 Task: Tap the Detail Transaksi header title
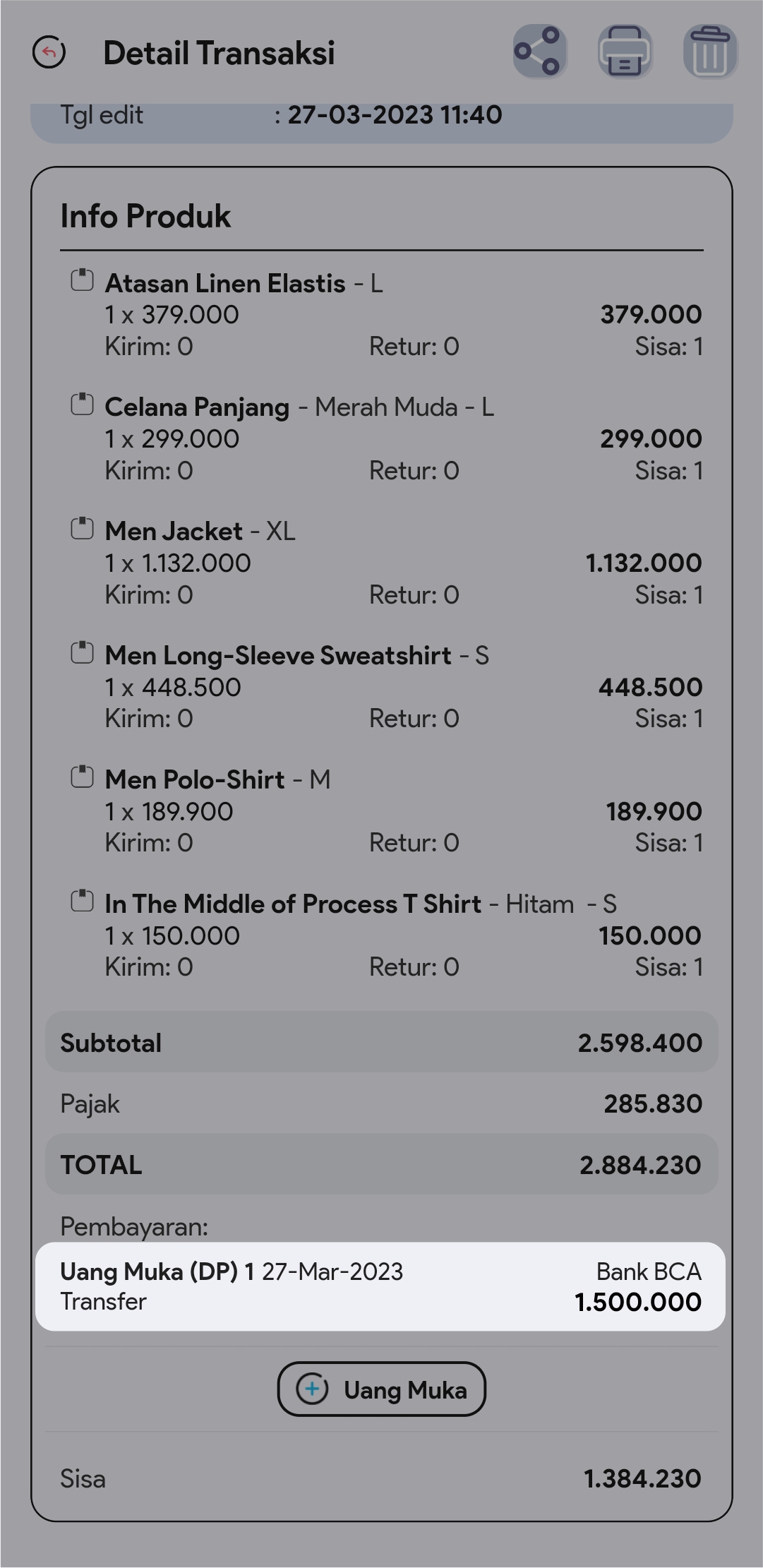coord(219,53)
